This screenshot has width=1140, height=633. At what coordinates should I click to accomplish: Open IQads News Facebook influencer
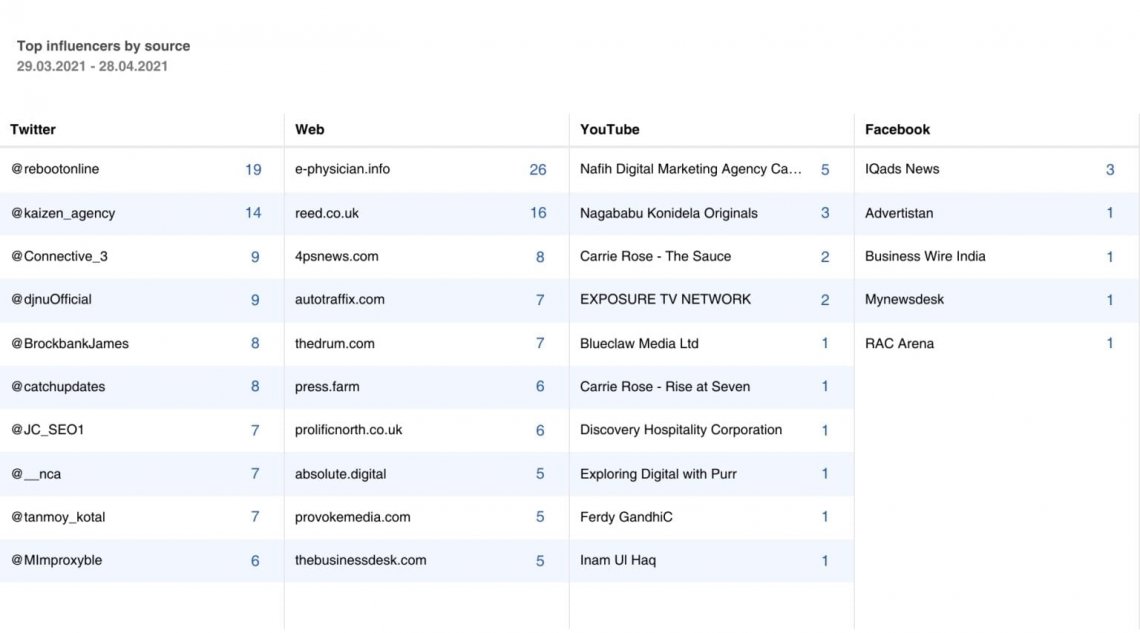point(902,169)
